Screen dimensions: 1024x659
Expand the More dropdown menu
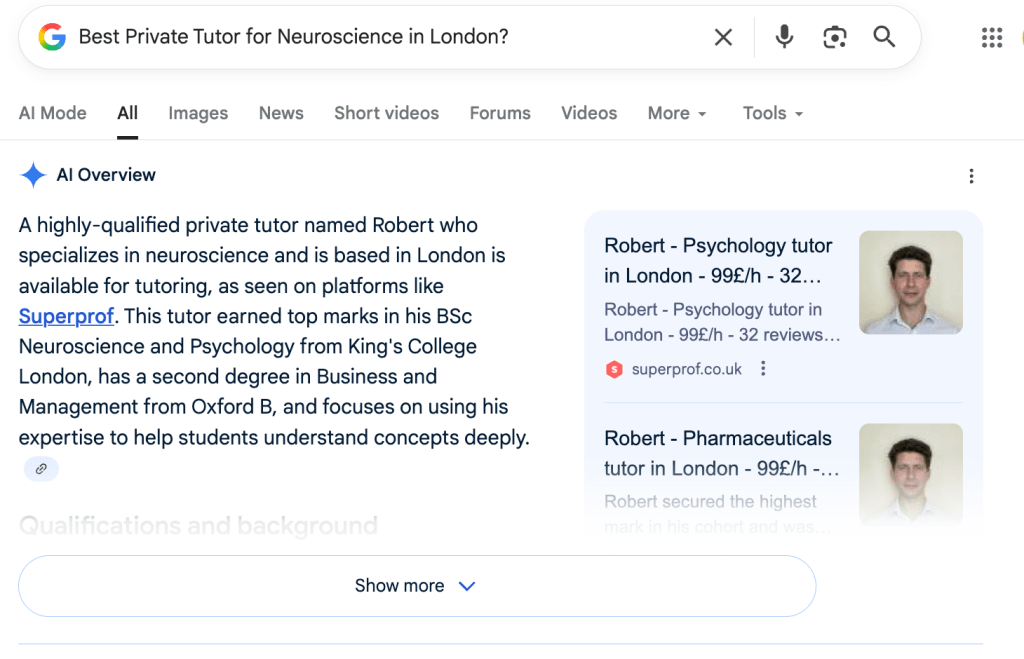677,114
